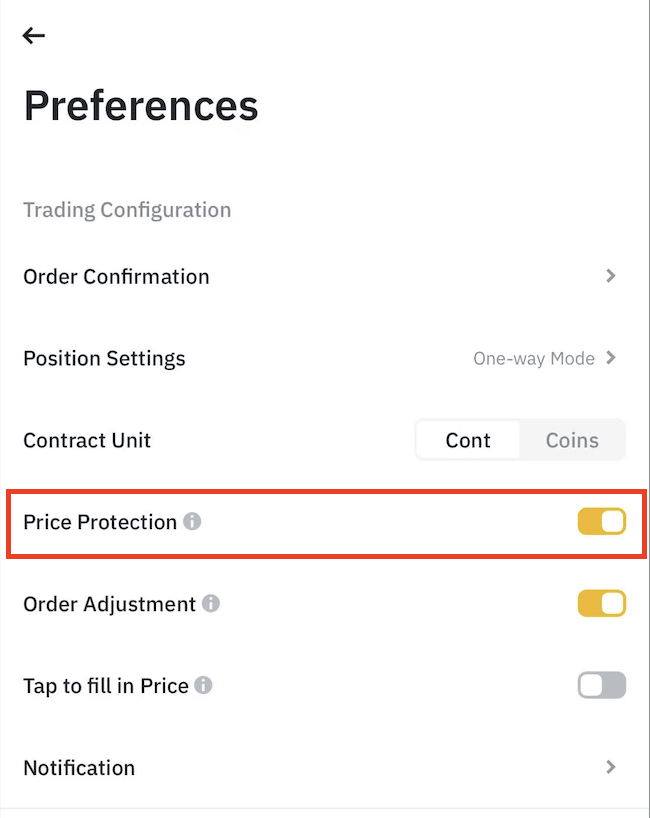Click the Tap to fill in Price info icon
The width and height of the screenshot is (650, 818).
[x=204, y=686]
